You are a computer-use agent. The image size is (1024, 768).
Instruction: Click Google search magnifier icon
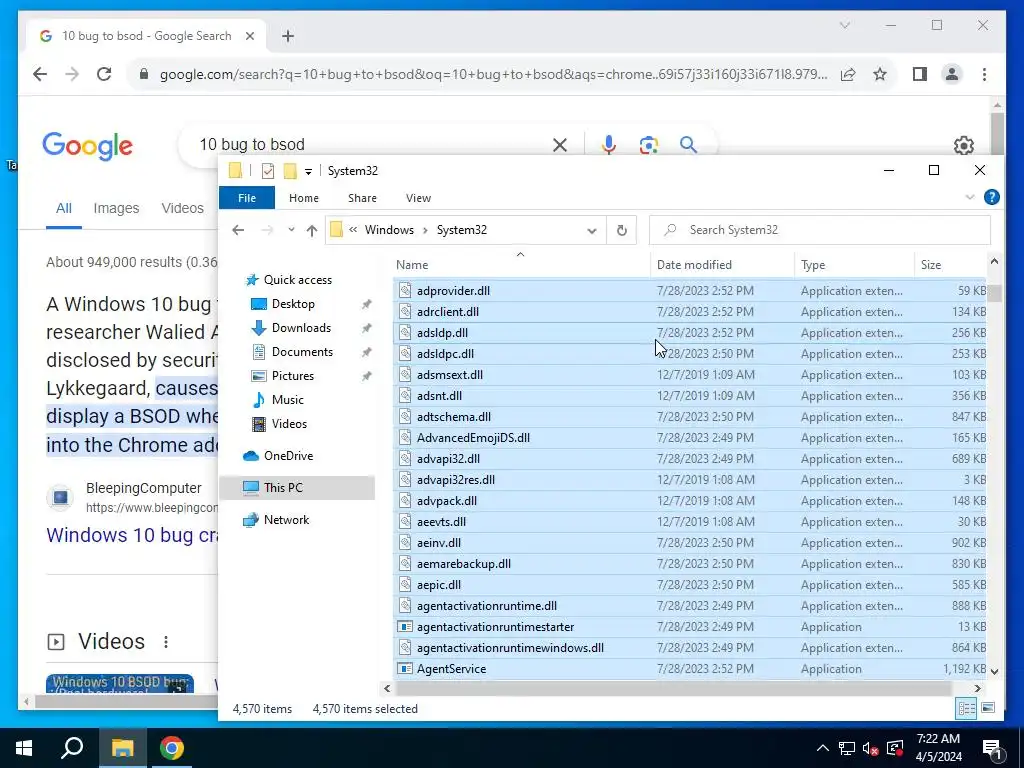click(x=688, y=144)
